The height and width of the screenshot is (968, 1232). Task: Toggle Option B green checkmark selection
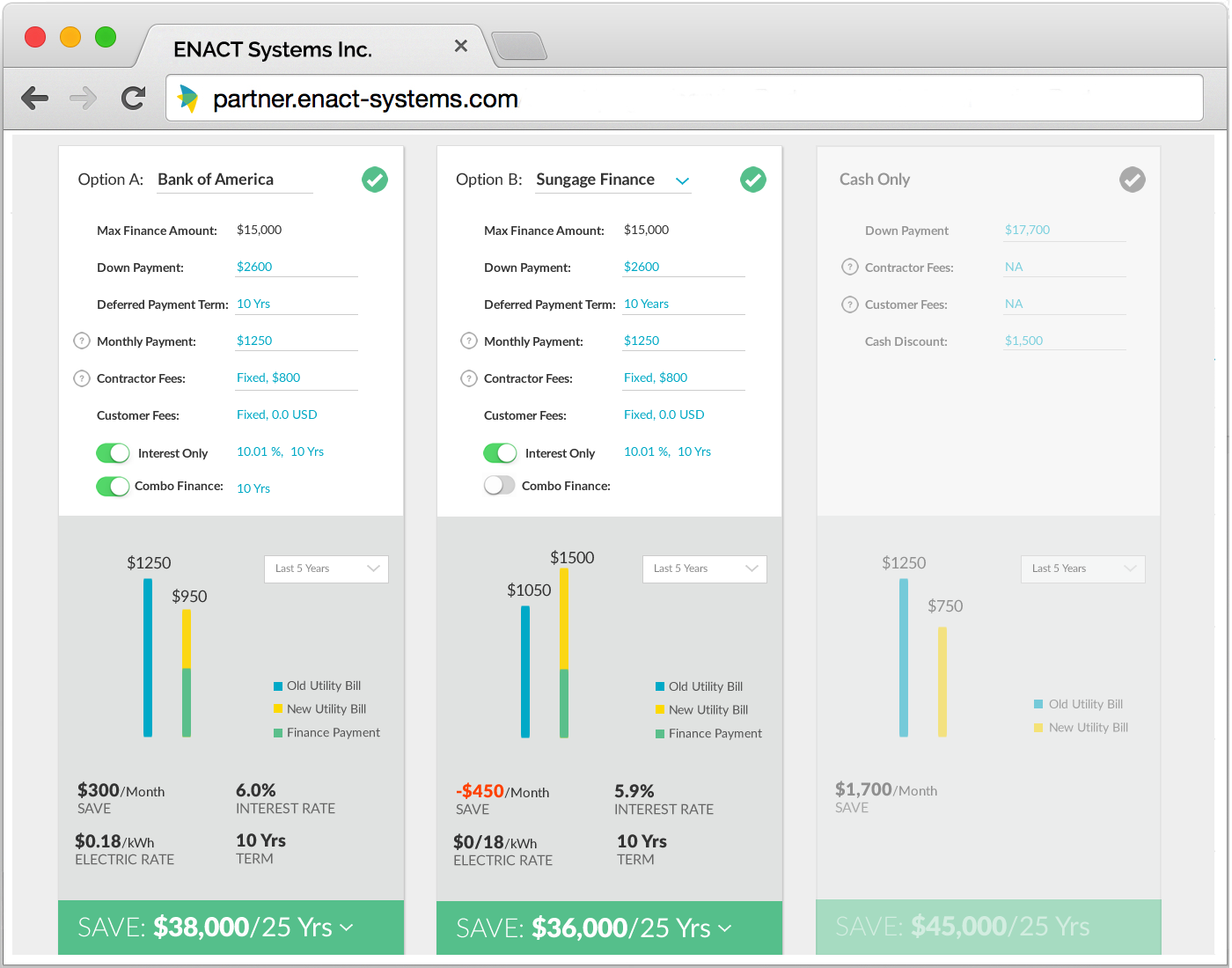click(x=753, y=180)
